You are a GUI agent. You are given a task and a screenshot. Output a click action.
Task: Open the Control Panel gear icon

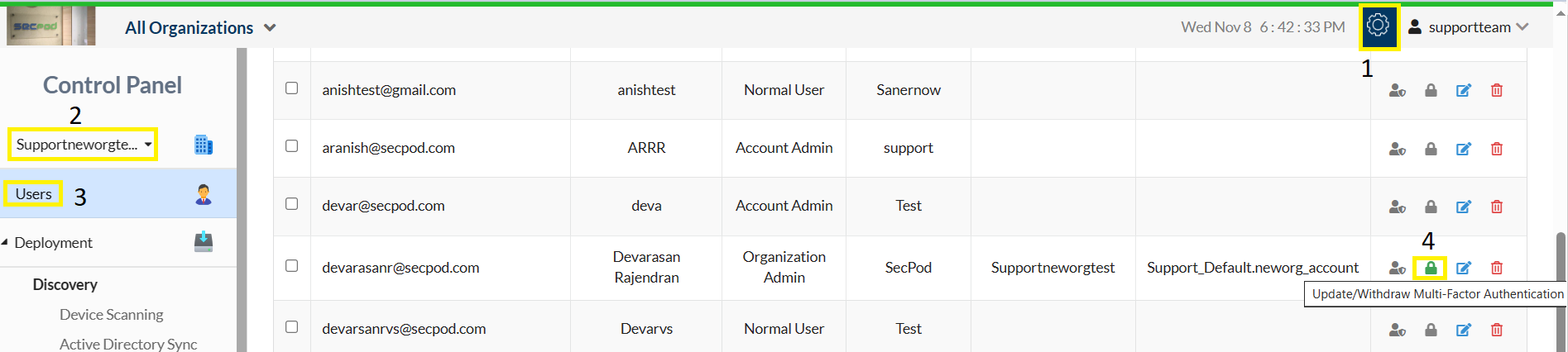1378,26
